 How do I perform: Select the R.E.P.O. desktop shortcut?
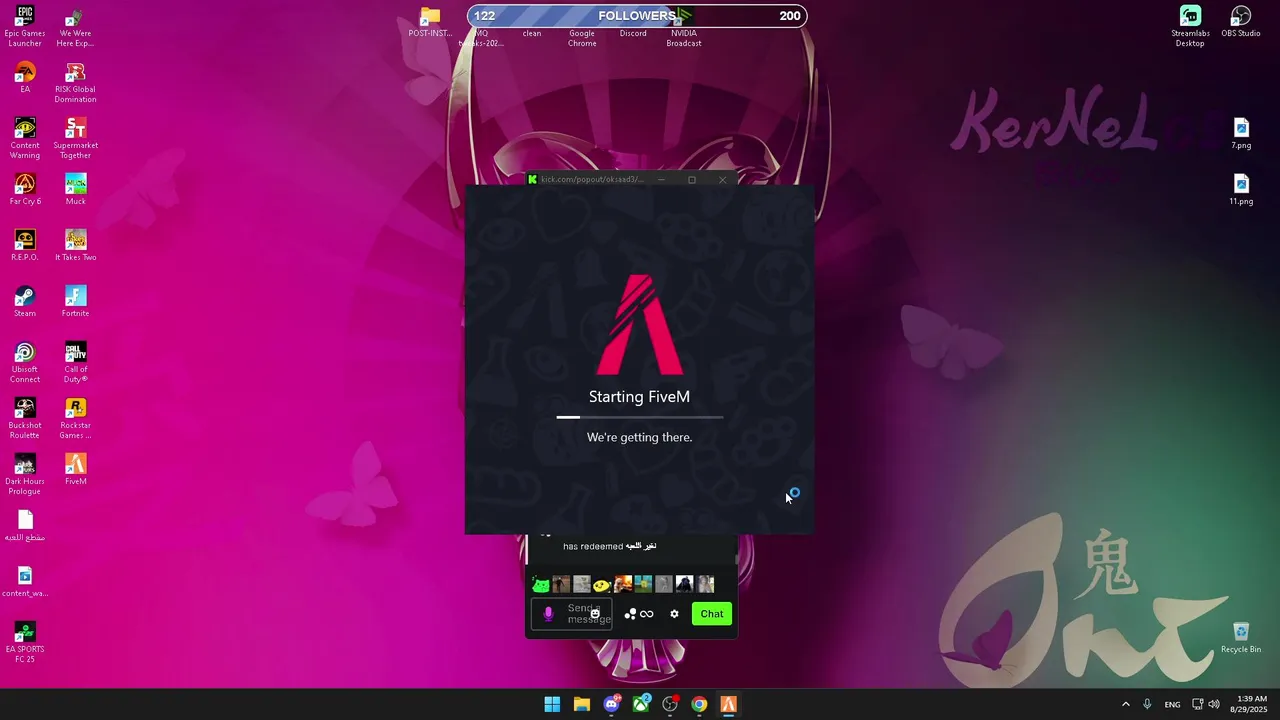tap(25, 246)
